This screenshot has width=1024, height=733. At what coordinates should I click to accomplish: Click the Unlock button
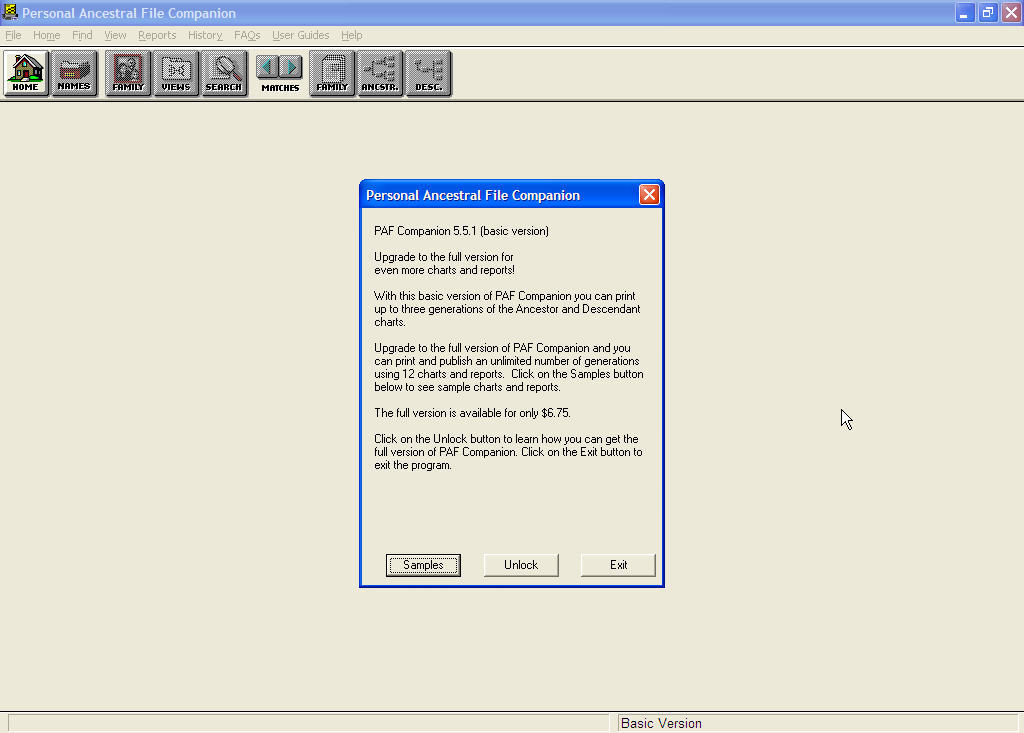[x=521, y=565]
